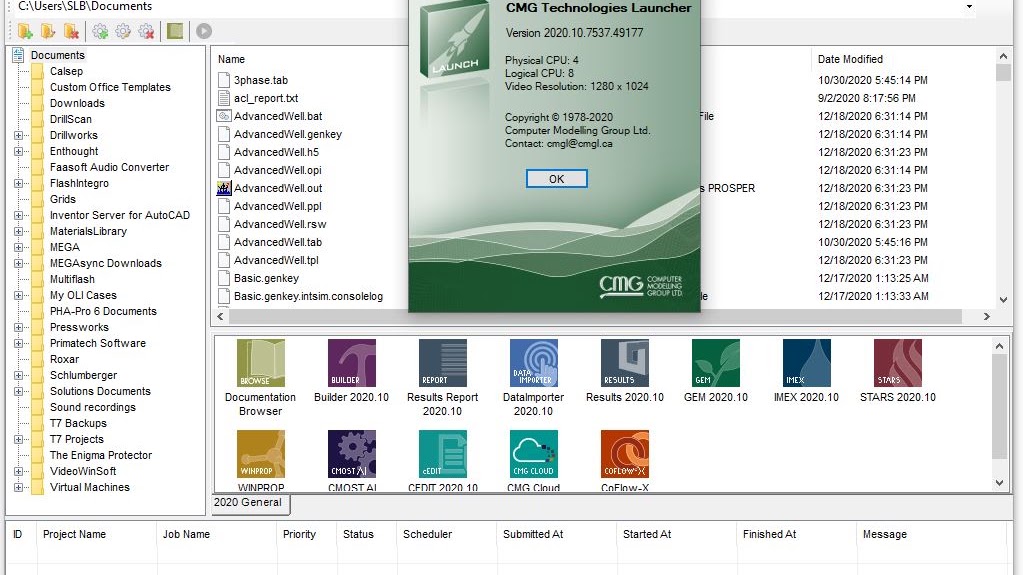Viewport: 1023px width, 575px height.
Task: Select the acl_report.txt file
Action: tap(266, 98)
